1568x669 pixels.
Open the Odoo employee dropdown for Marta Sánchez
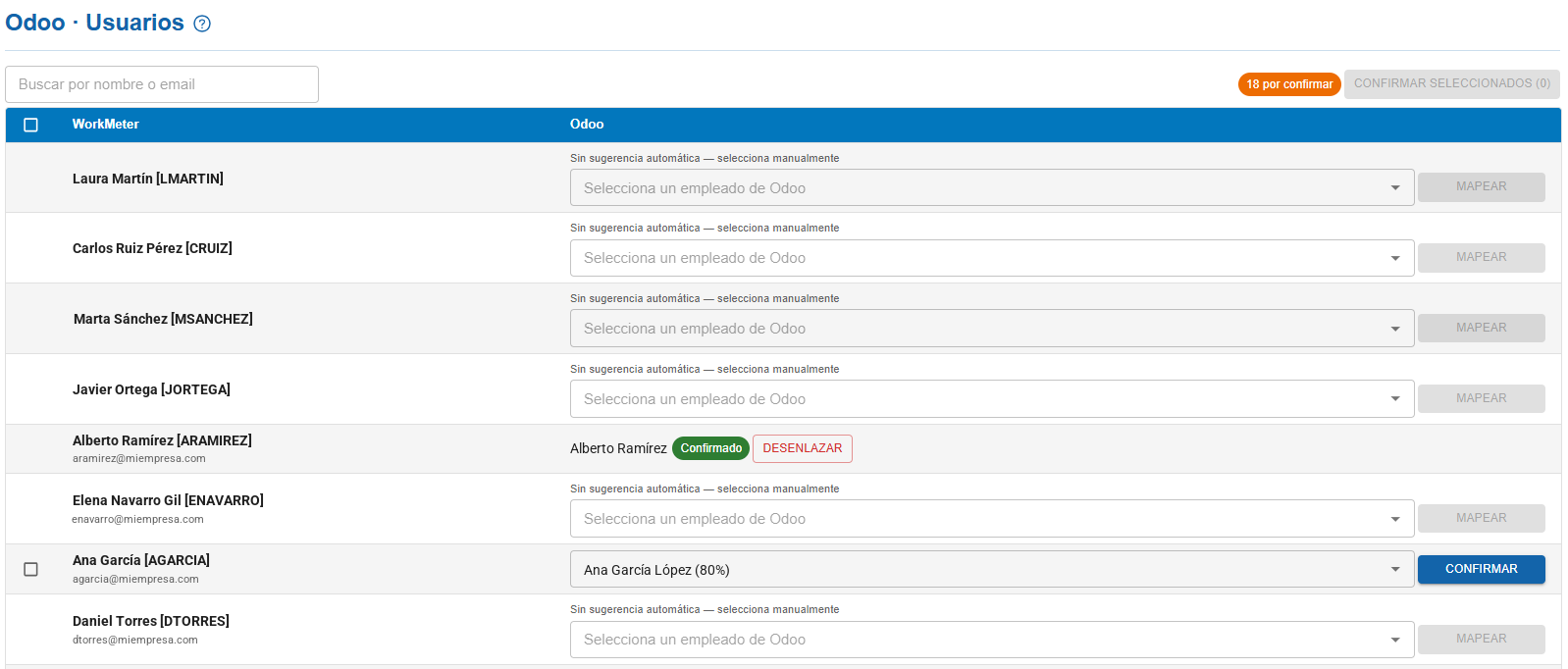click(x=992, y=329)
